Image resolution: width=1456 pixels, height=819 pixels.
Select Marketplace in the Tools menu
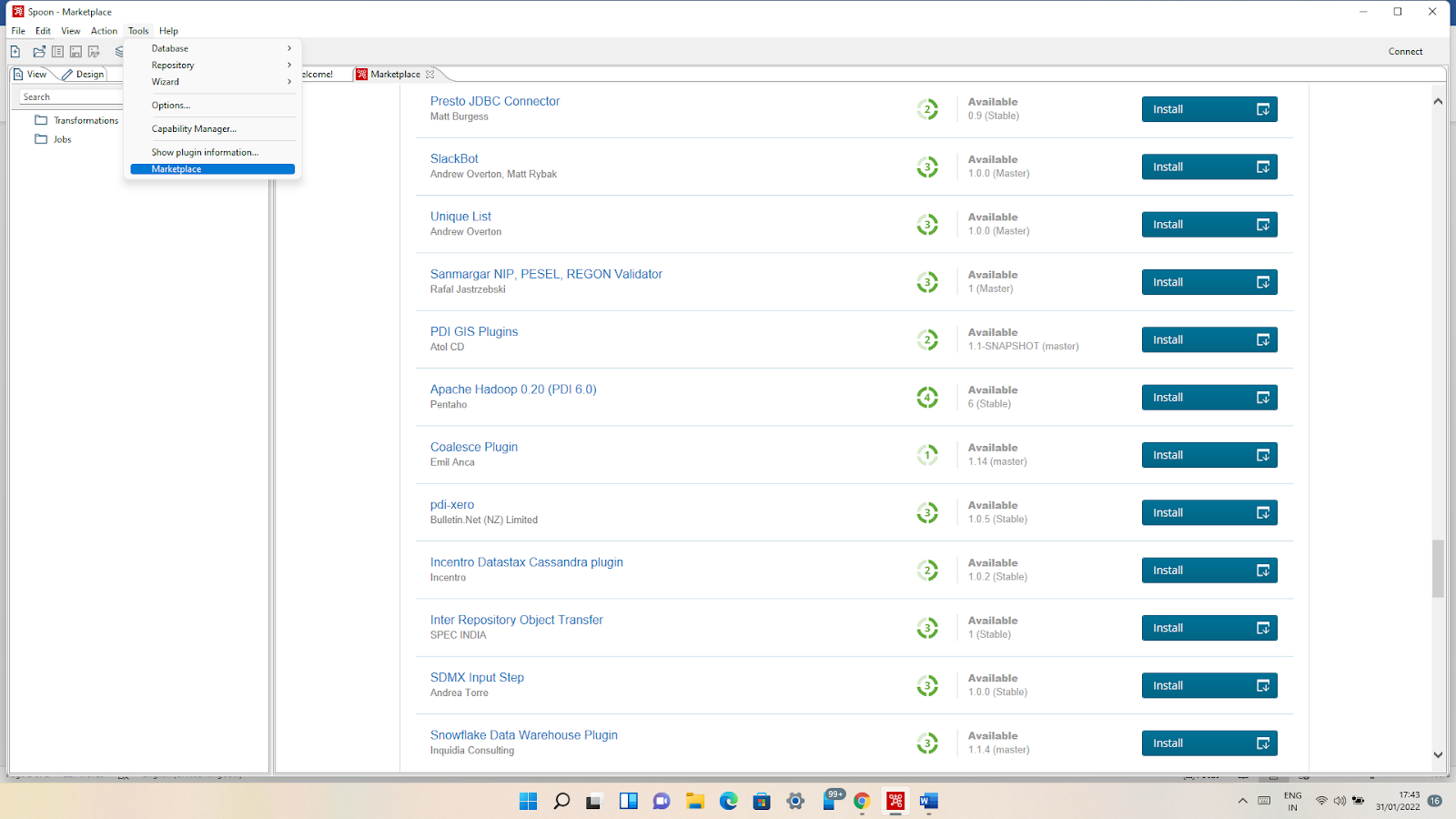[x=213, y=169]
